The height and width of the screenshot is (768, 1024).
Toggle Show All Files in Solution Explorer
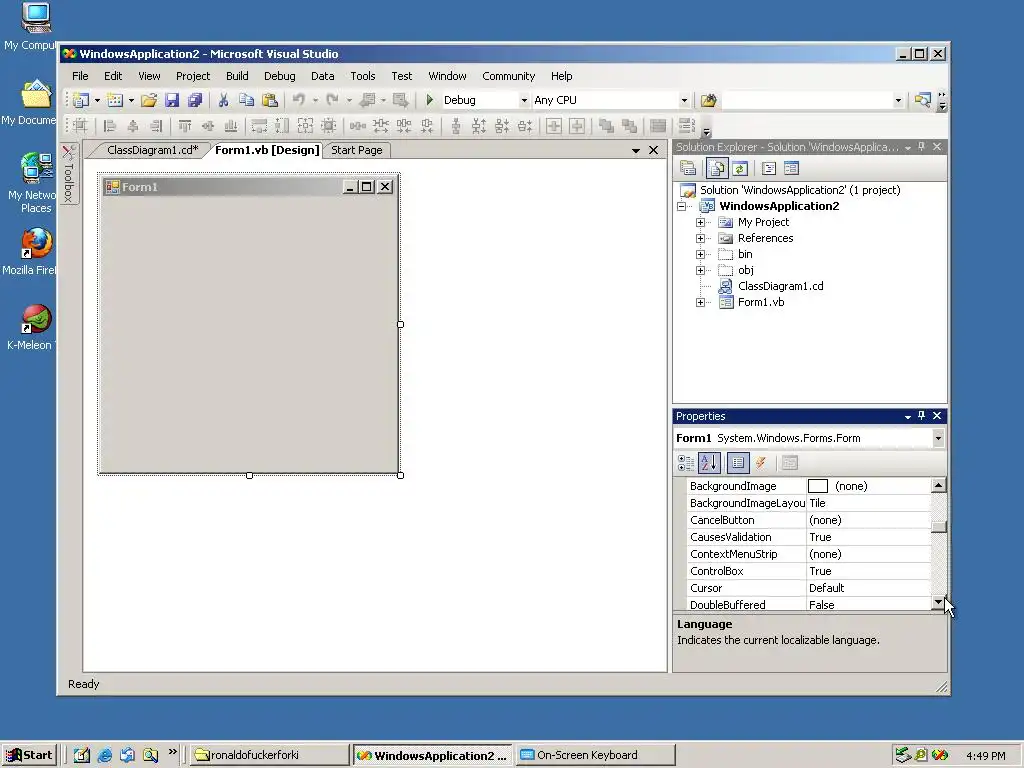point(716,168)
